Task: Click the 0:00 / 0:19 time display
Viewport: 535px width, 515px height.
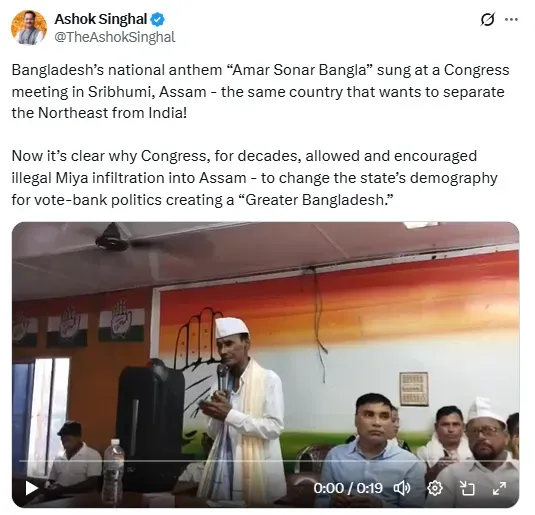Action: (348, 488)
